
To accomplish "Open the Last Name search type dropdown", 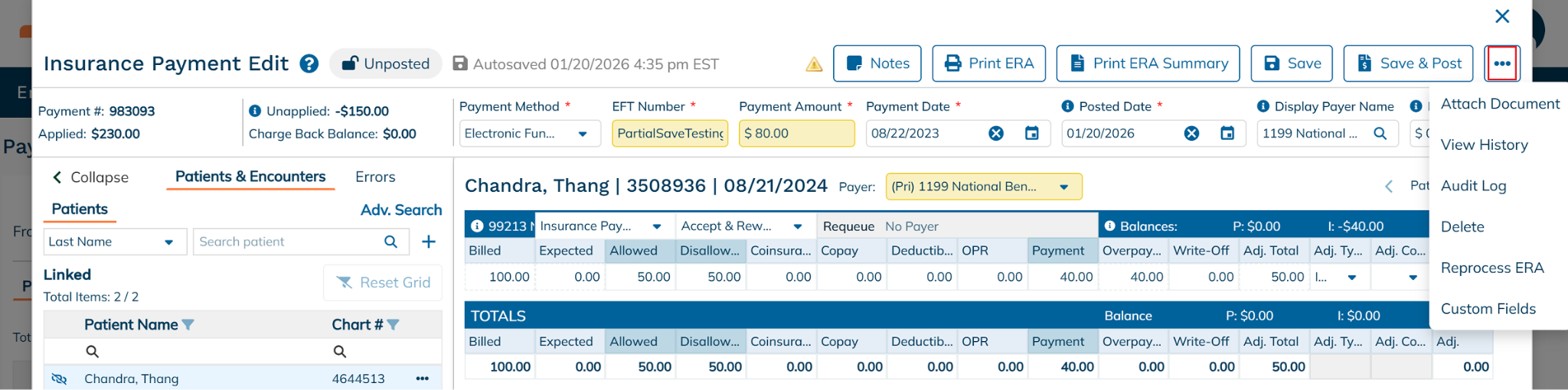I will click(x=168, y=242).
